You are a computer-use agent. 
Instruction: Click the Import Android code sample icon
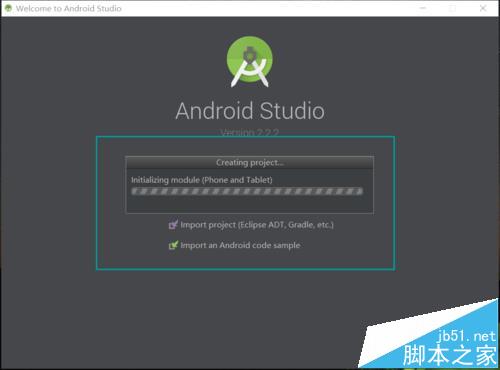173,245
